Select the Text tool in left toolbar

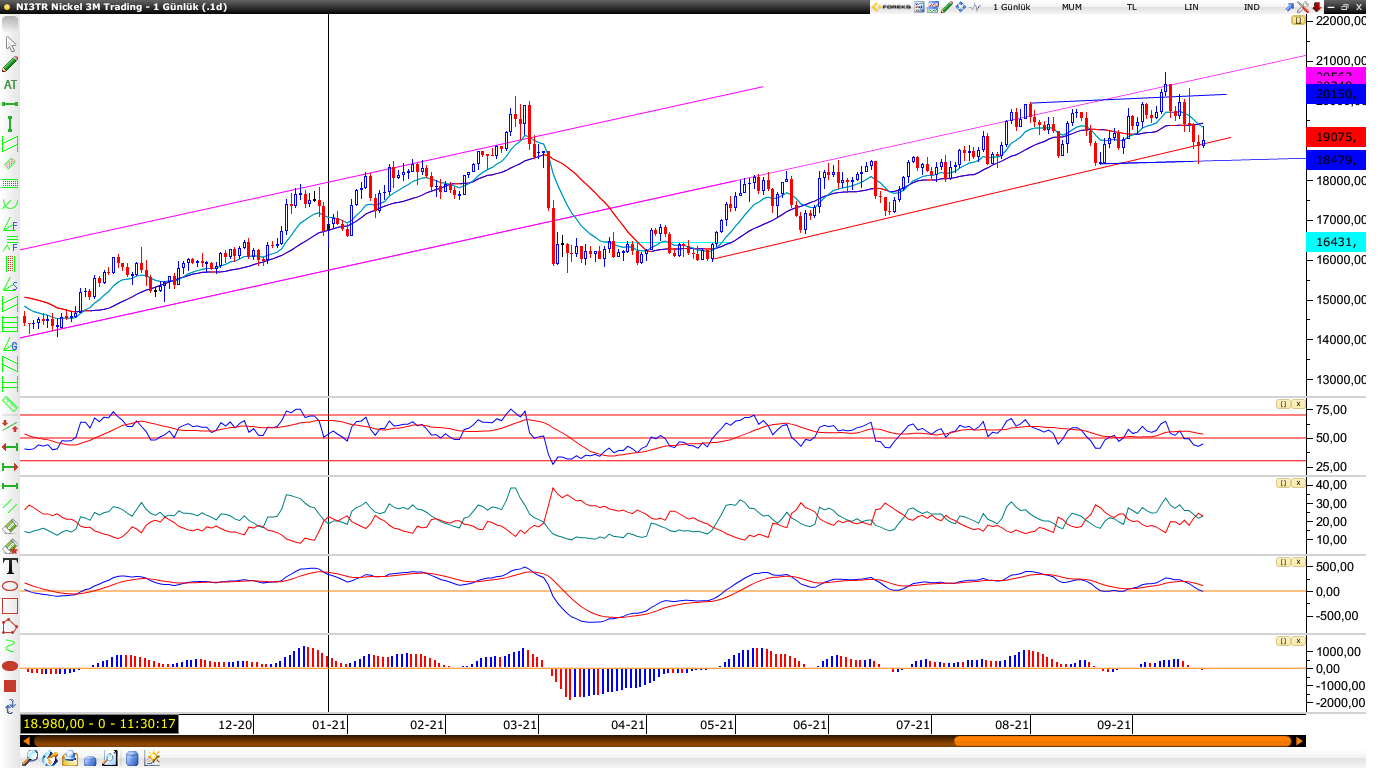pos(11,566)
